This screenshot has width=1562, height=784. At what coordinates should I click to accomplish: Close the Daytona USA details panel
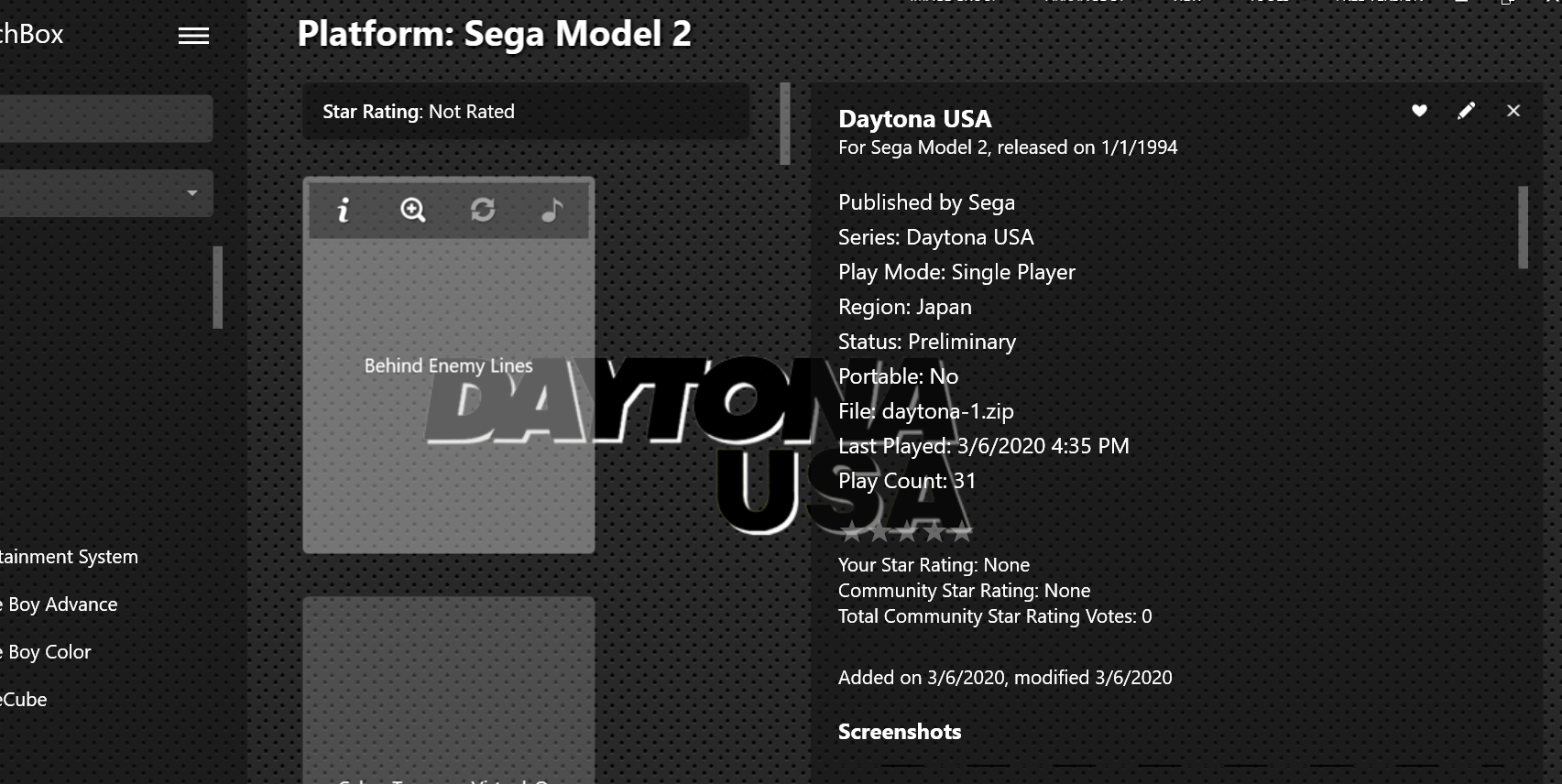pos(1513,111)
